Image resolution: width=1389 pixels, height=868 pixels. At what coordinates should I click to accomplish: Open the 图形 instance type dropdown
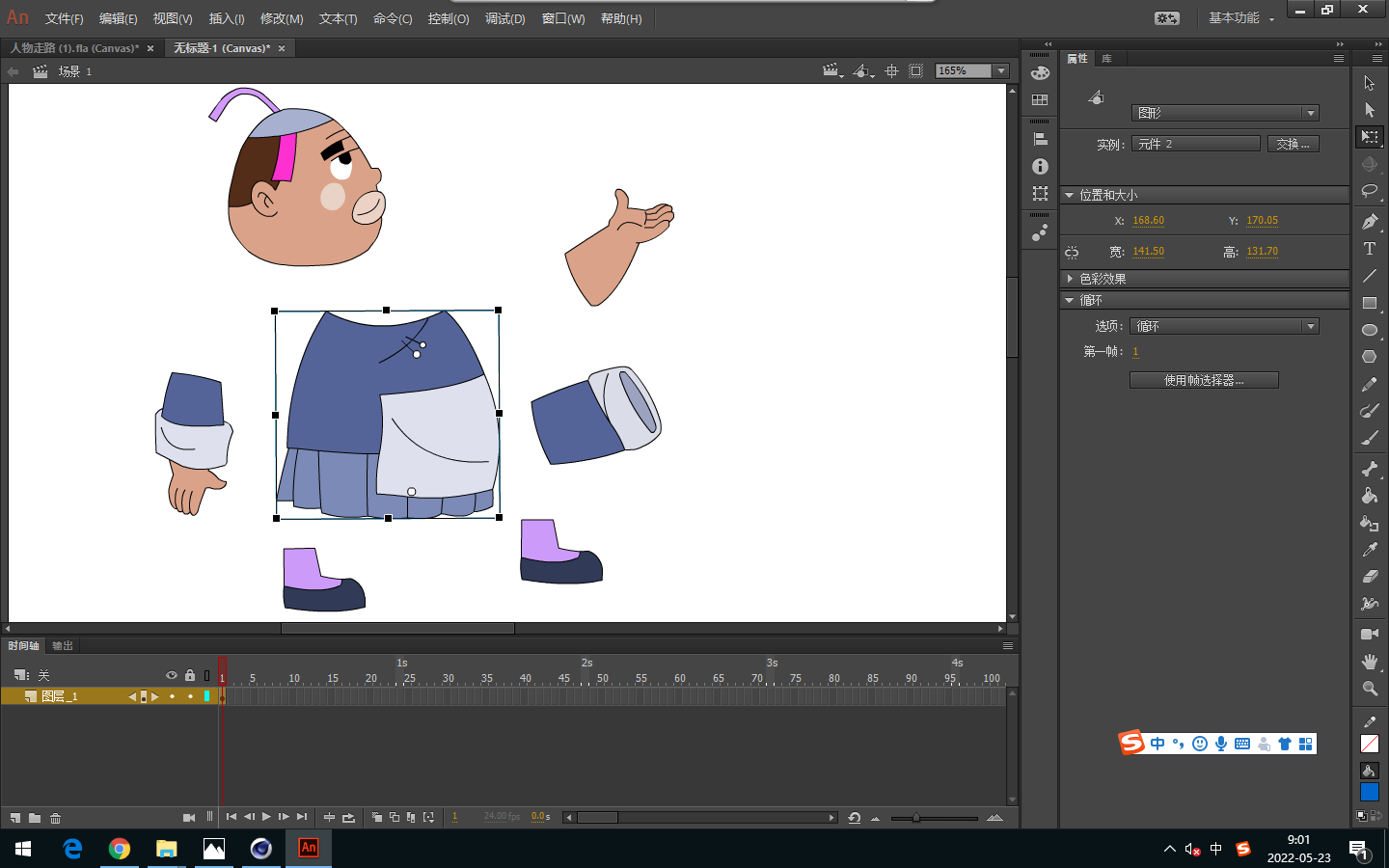coord(1224,113)
